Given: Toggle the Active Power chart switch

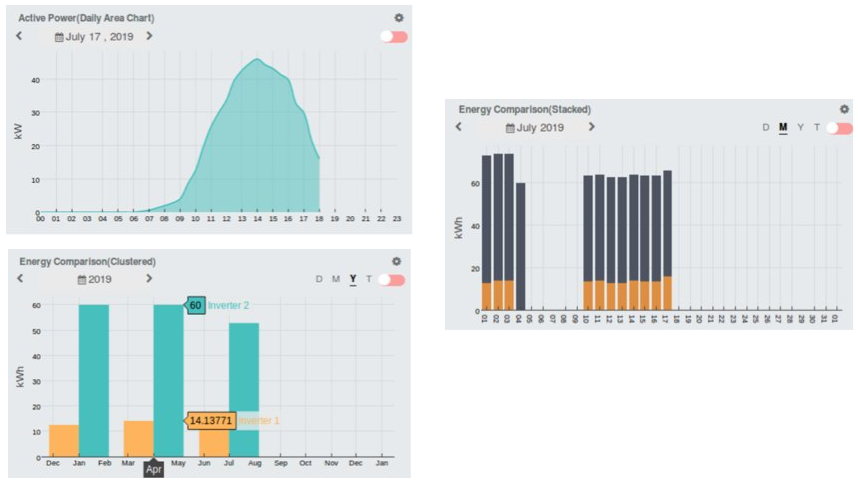Looking at the screenshot, I should click(x=393, y=37).
